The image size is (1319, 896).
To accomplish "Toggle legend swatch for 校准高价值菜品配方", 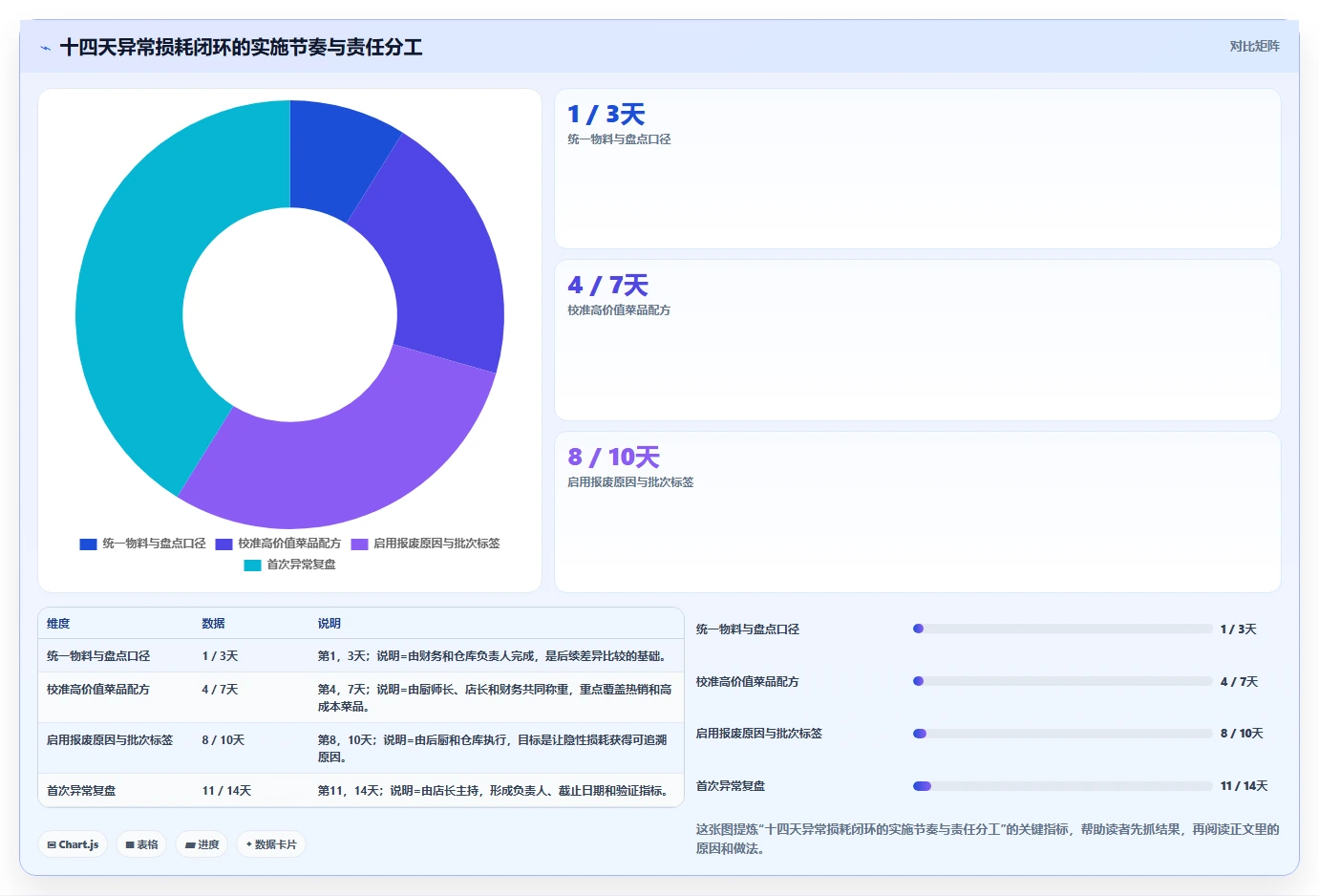I will pyautogui.click(x=223, y=544).
